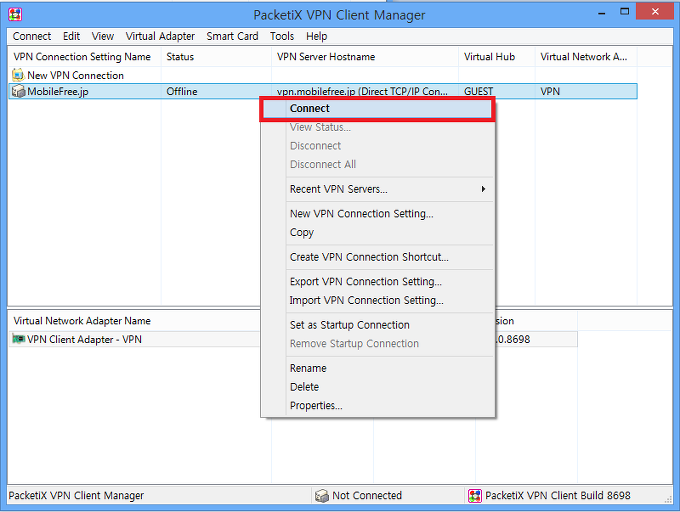Select Rename in the context menu
This screenshot has height=512, width=680.
coord(378,368)
